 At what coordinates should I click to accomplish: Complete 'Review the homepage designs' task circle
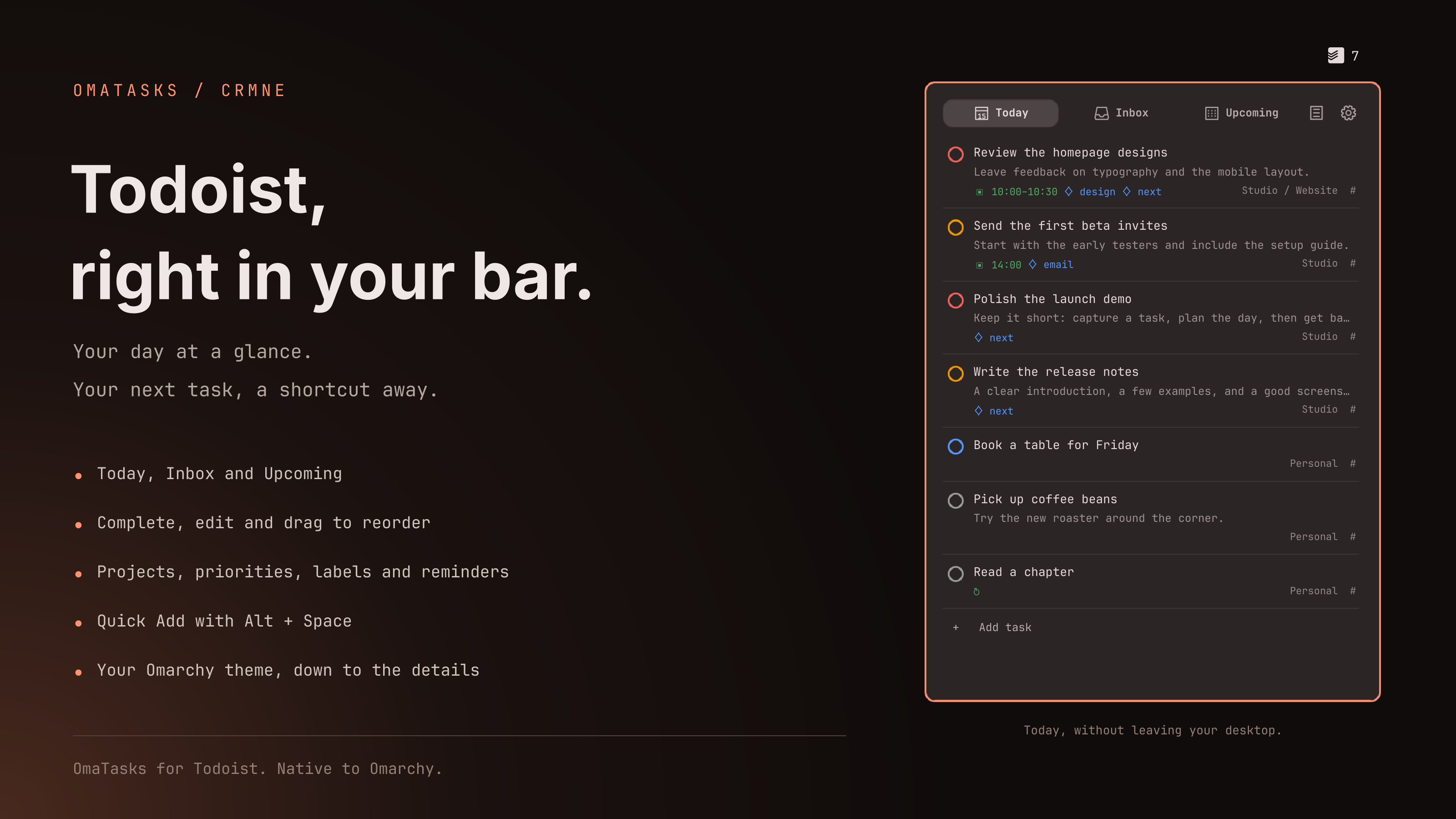tap(956, 154)
